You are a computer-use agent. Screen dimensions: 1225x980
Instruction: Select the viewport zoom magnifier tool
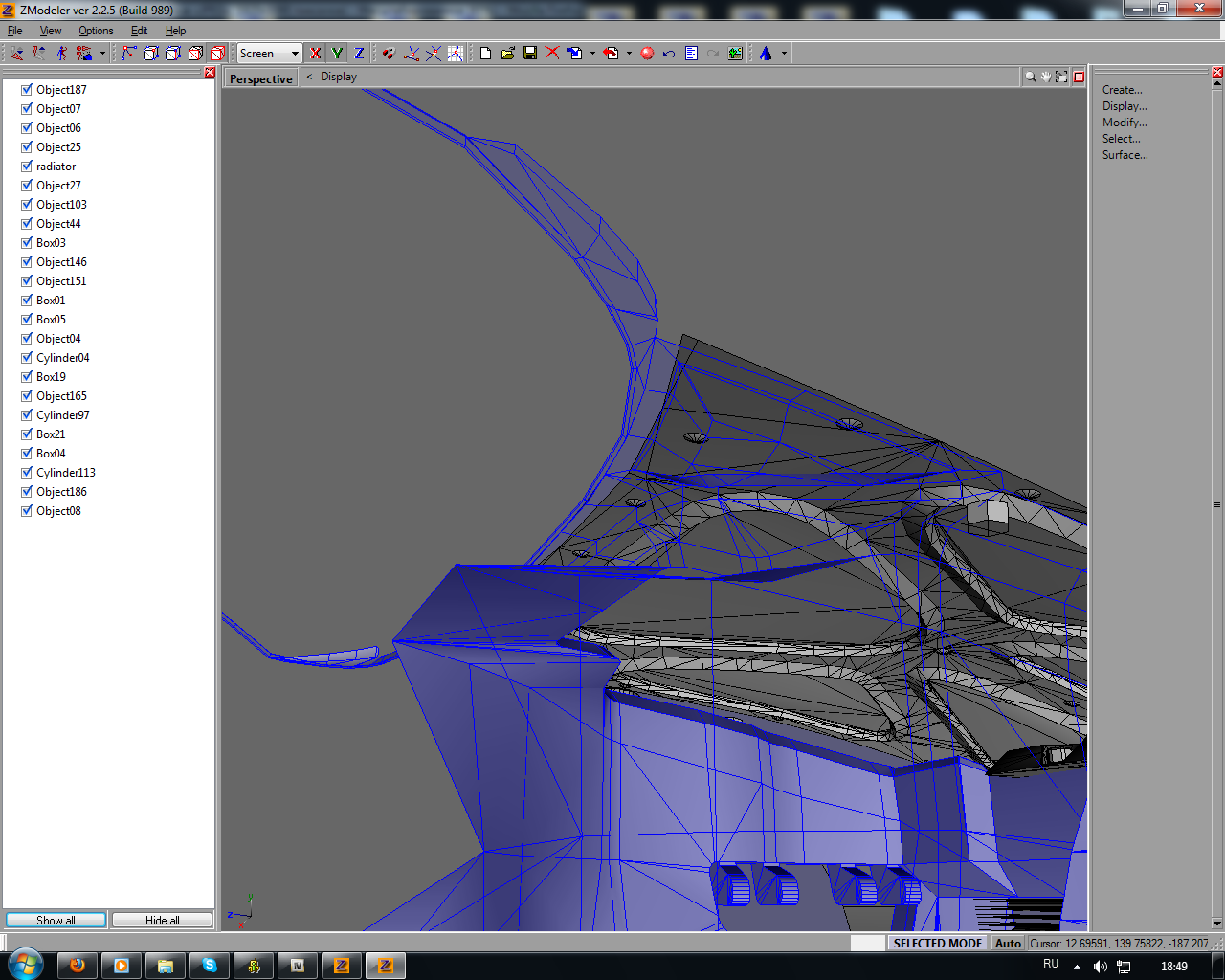coord(1031,77)
